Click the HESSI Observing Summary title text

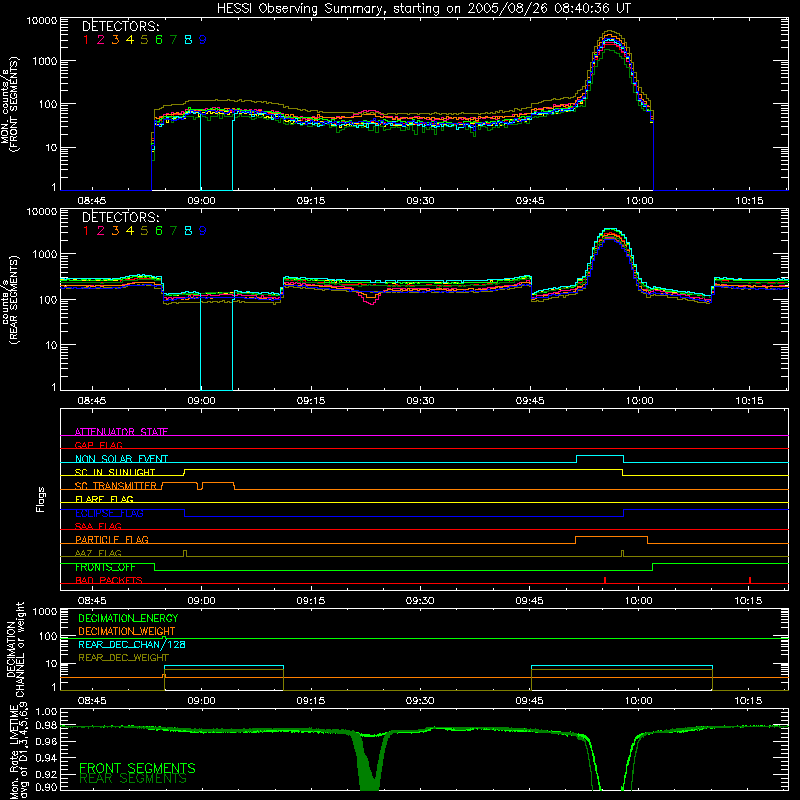tap(423, 9)
